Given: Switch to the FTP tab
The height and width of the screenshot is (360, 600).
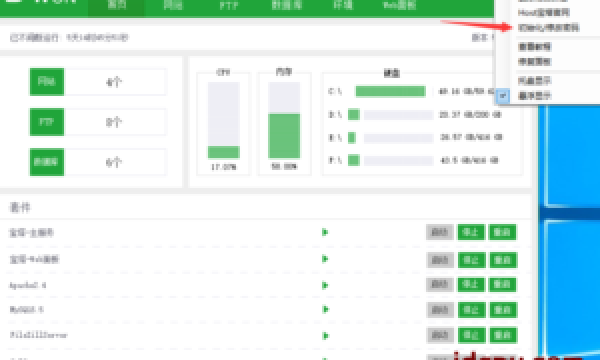Looking at the screenshot, I should coord(229,5).
